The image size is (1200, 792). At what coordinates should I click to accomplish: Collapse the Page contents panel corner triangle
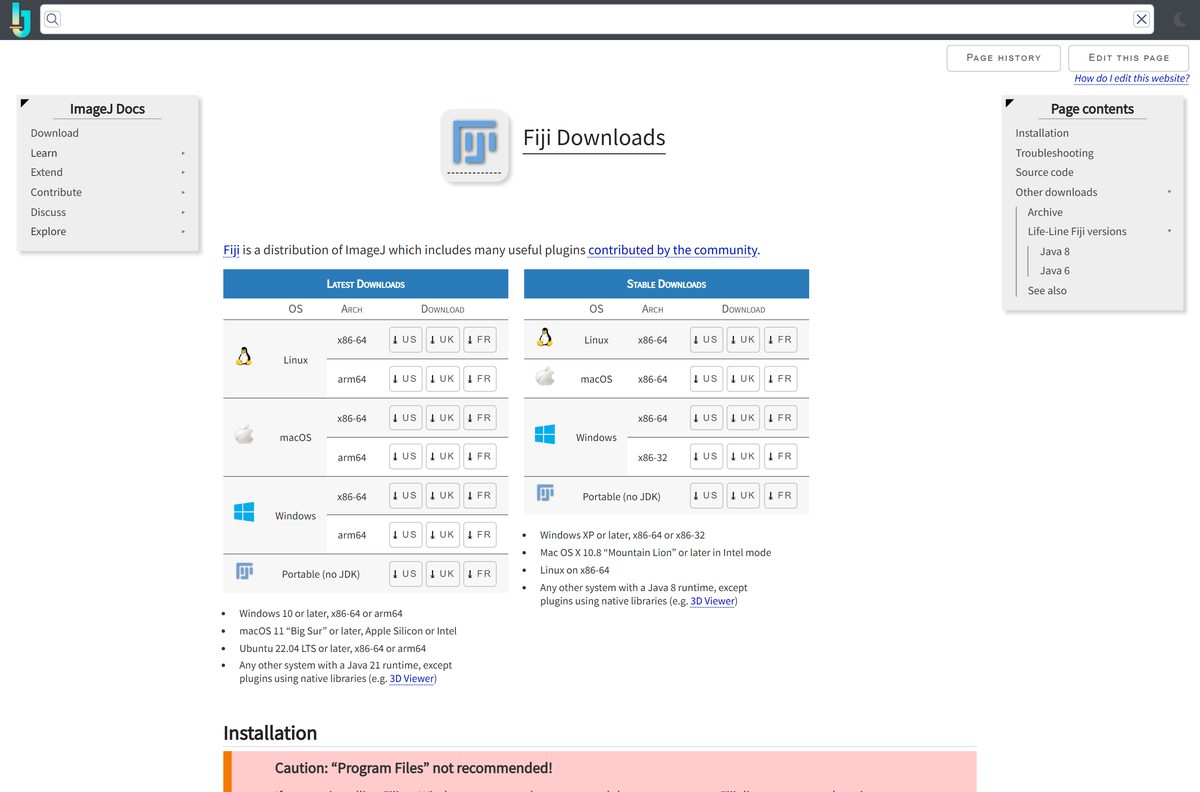pyautogui.click(x=1009, y=102)
